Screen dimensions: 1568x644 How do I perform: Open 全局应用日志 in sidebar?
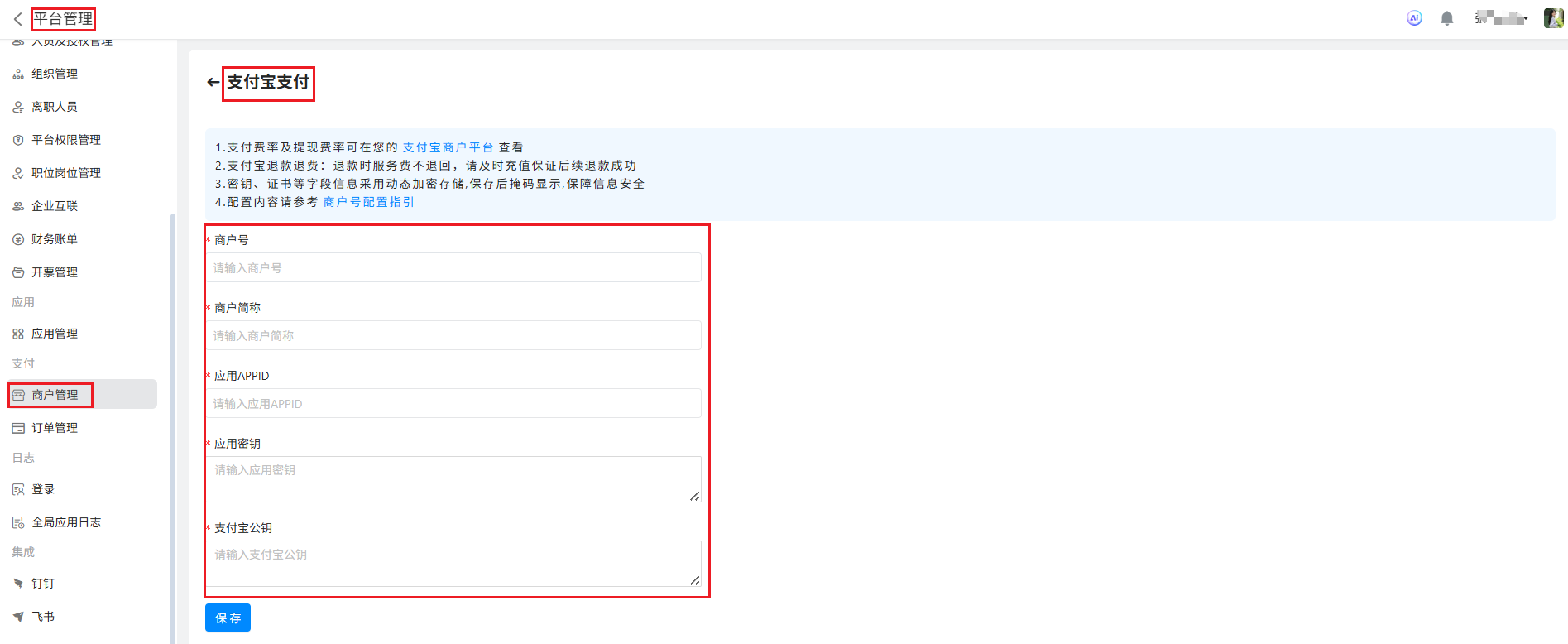(x=66, y=522)
